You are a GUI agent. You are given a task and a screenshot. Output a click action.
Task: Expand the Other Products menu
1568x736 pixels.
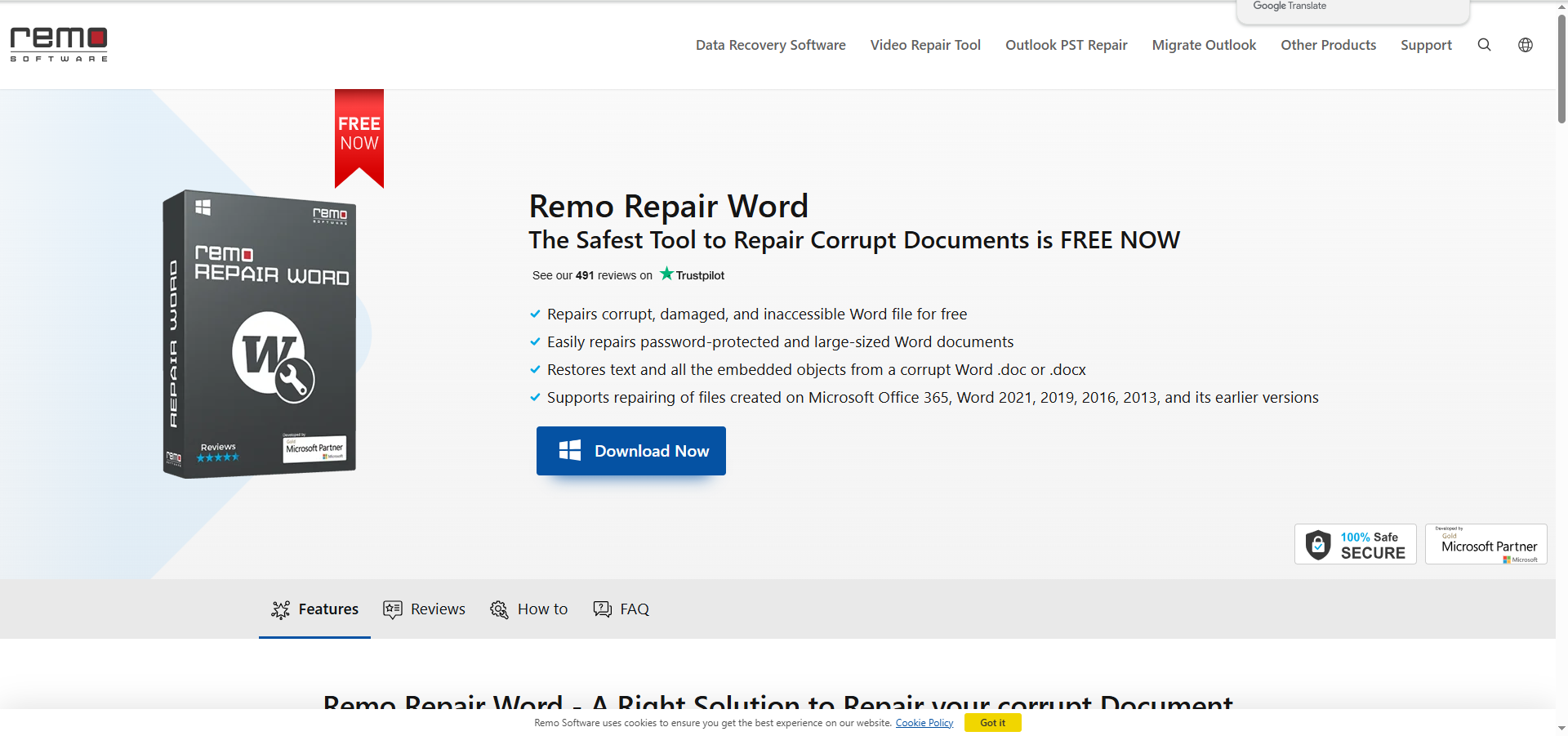[1328, 45]
